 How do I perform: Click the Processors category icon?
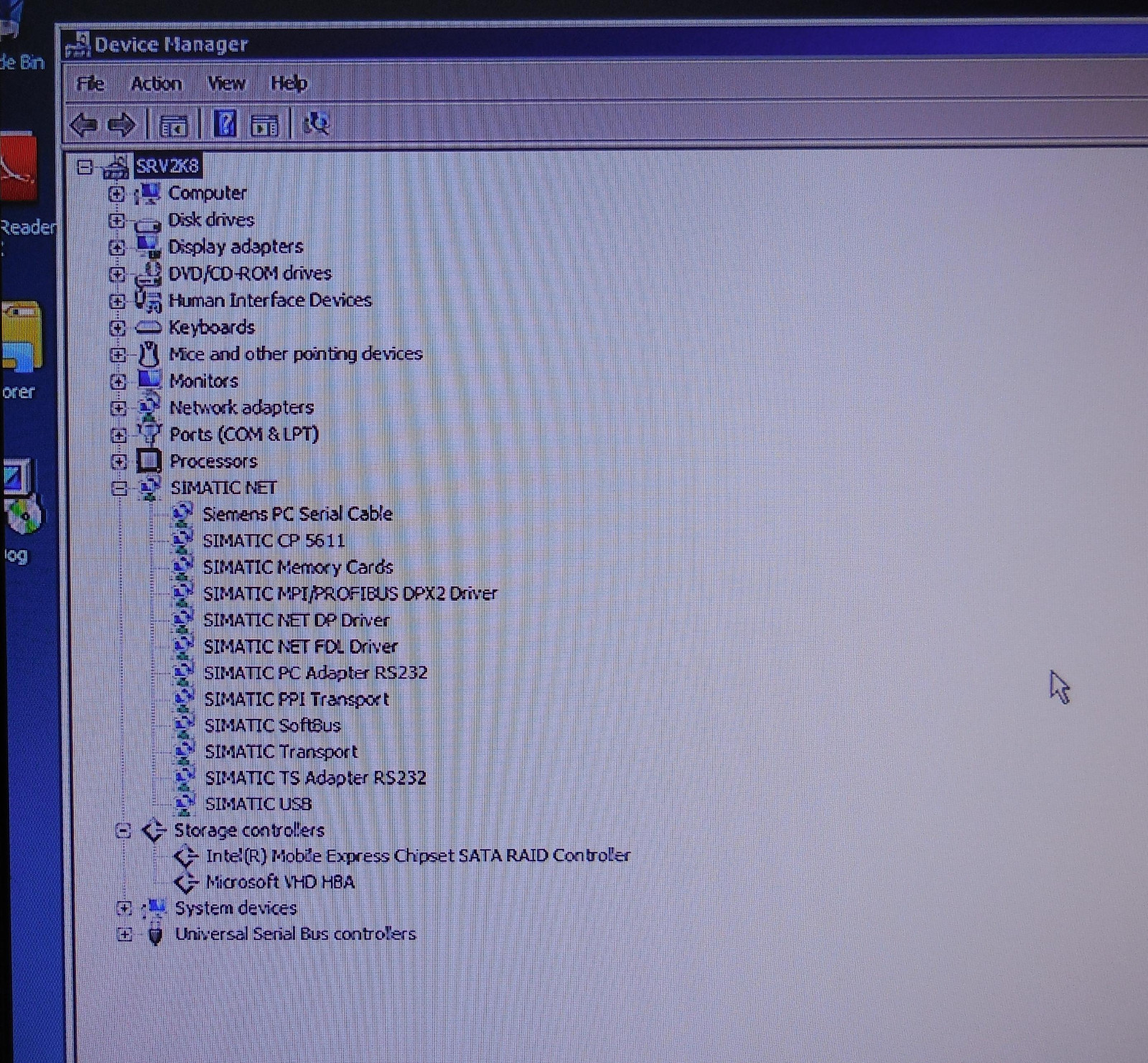point(149,461)
